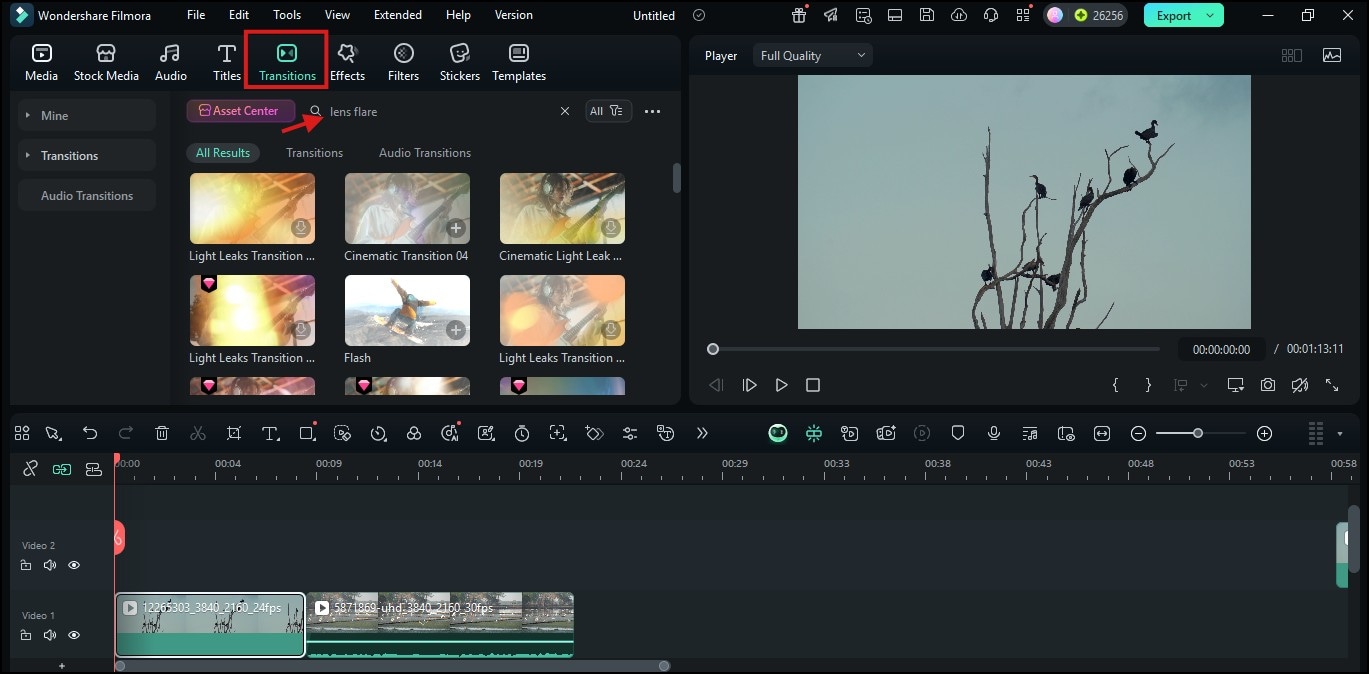Screen dimensions: 1369x674
Task: Mute the Video 1 track audio
Action: click(x=49, y=635)
